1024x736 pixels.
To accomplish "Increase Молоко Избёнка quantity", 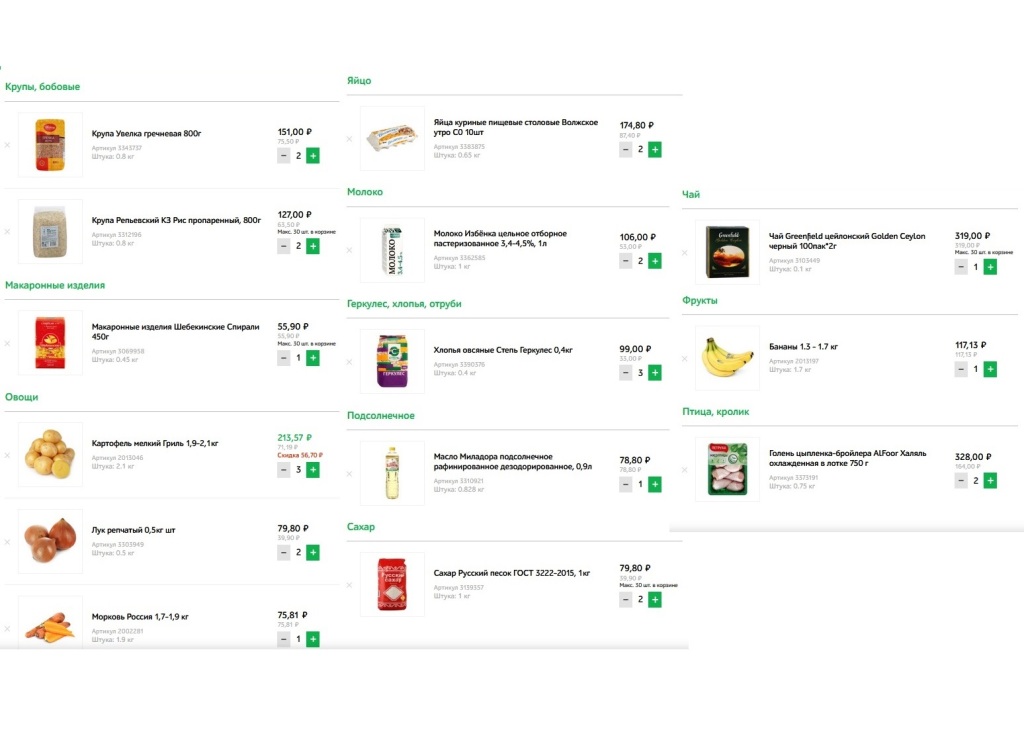I will 655,261.
